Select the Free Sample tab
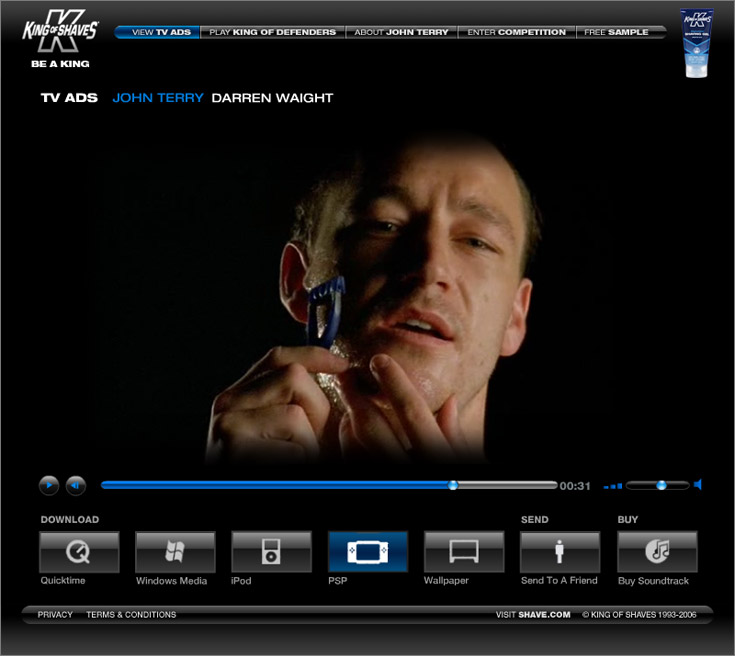This screenshot has width=735, height=656. pyautogui.click(x=616, y=32)
